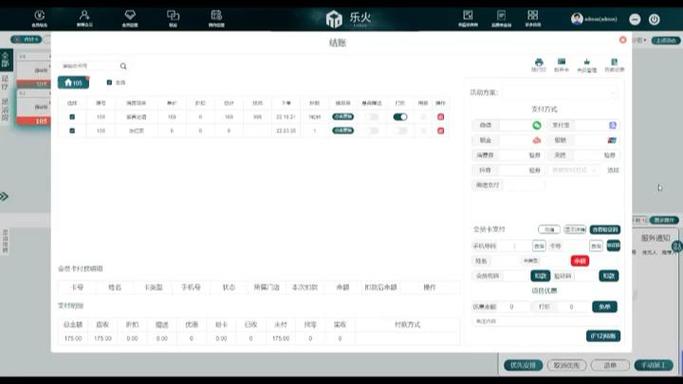Image resolution: width=683 pixels, height=384 pixels.
Task: Click the cube logo at the top center
Action: 334,19
